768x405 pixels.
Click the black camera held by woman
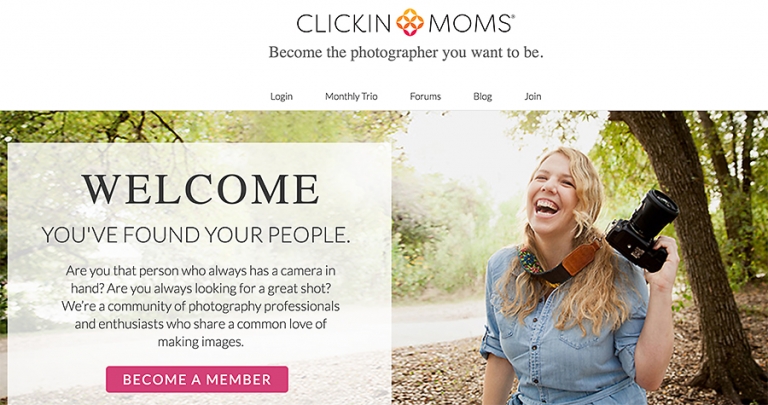click(x=642, y=230)
